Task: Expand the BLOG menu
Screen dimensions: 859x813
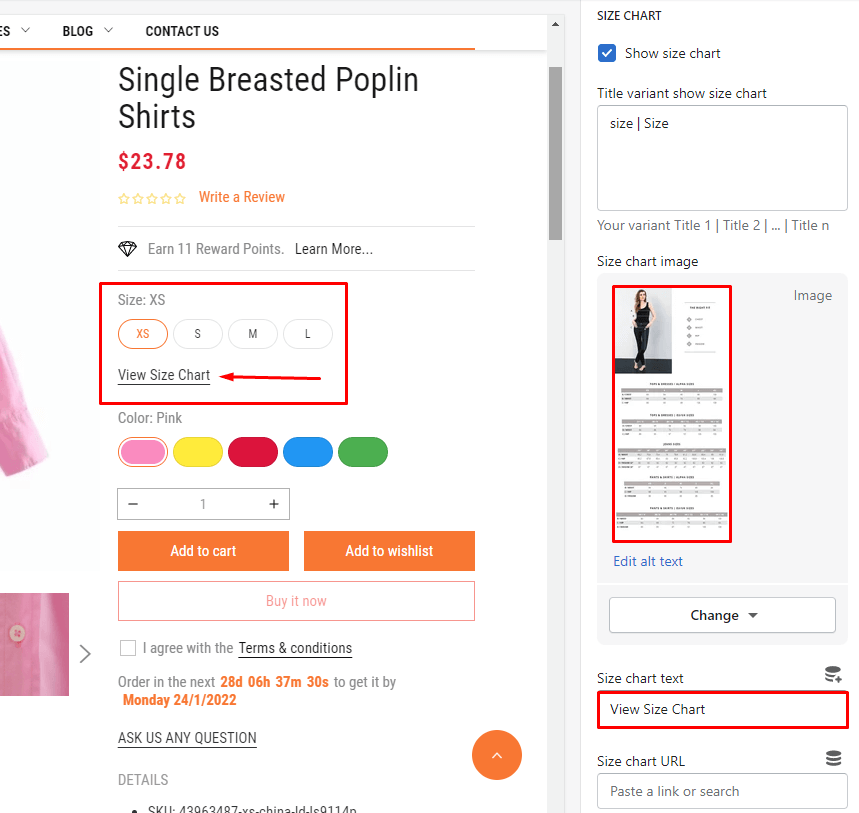Action: pos(88,31)
